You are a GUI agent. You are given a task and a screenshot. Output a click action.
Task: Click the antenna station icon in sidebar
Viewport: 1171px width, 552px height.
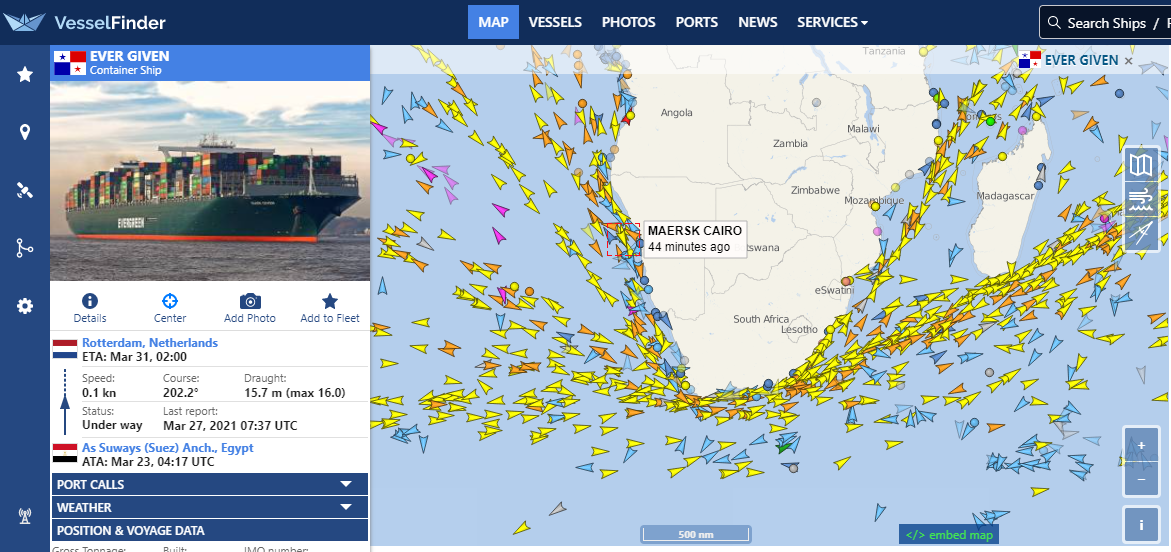tap(25, 515)
